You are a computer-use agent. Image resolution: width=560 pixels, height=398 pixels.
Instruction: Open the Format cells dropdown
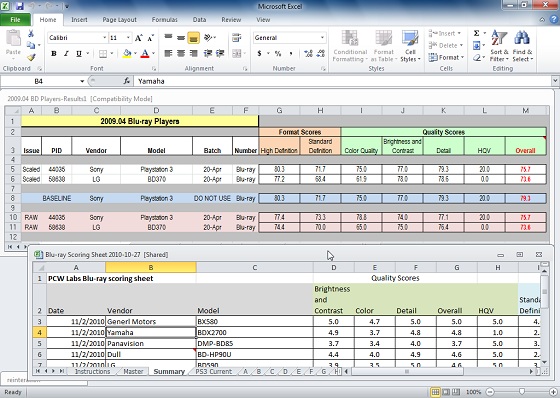[x=446, y=57]
